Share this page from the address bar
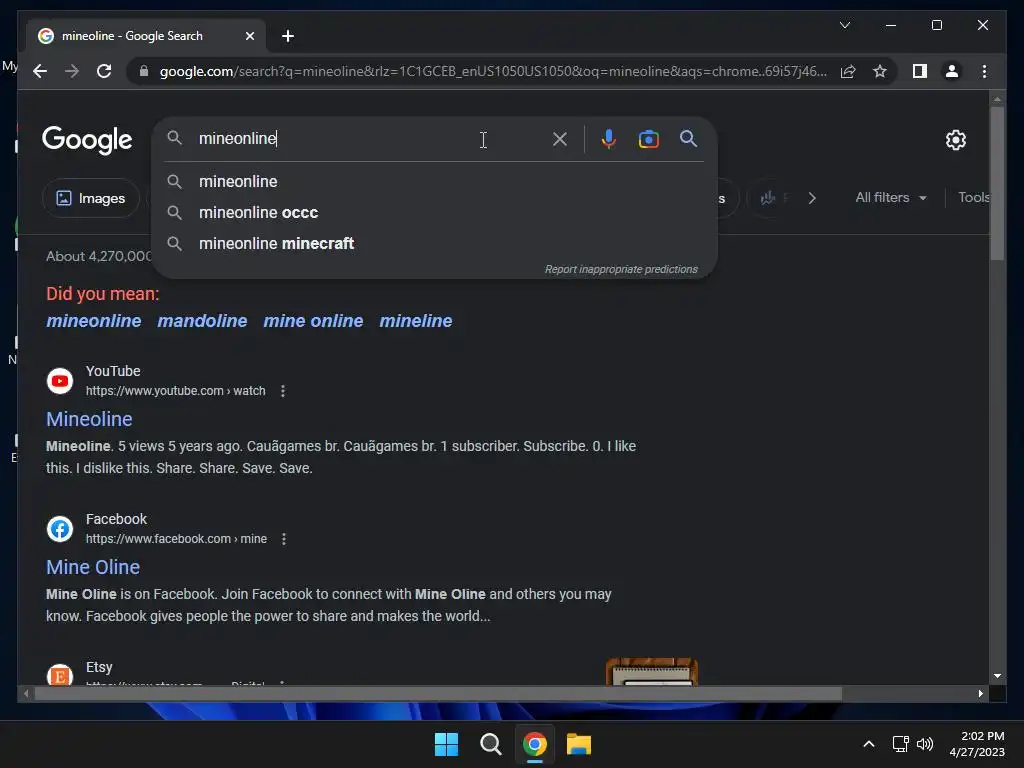1024x768 pixels. pyautogui.click(x=848, y=71)
